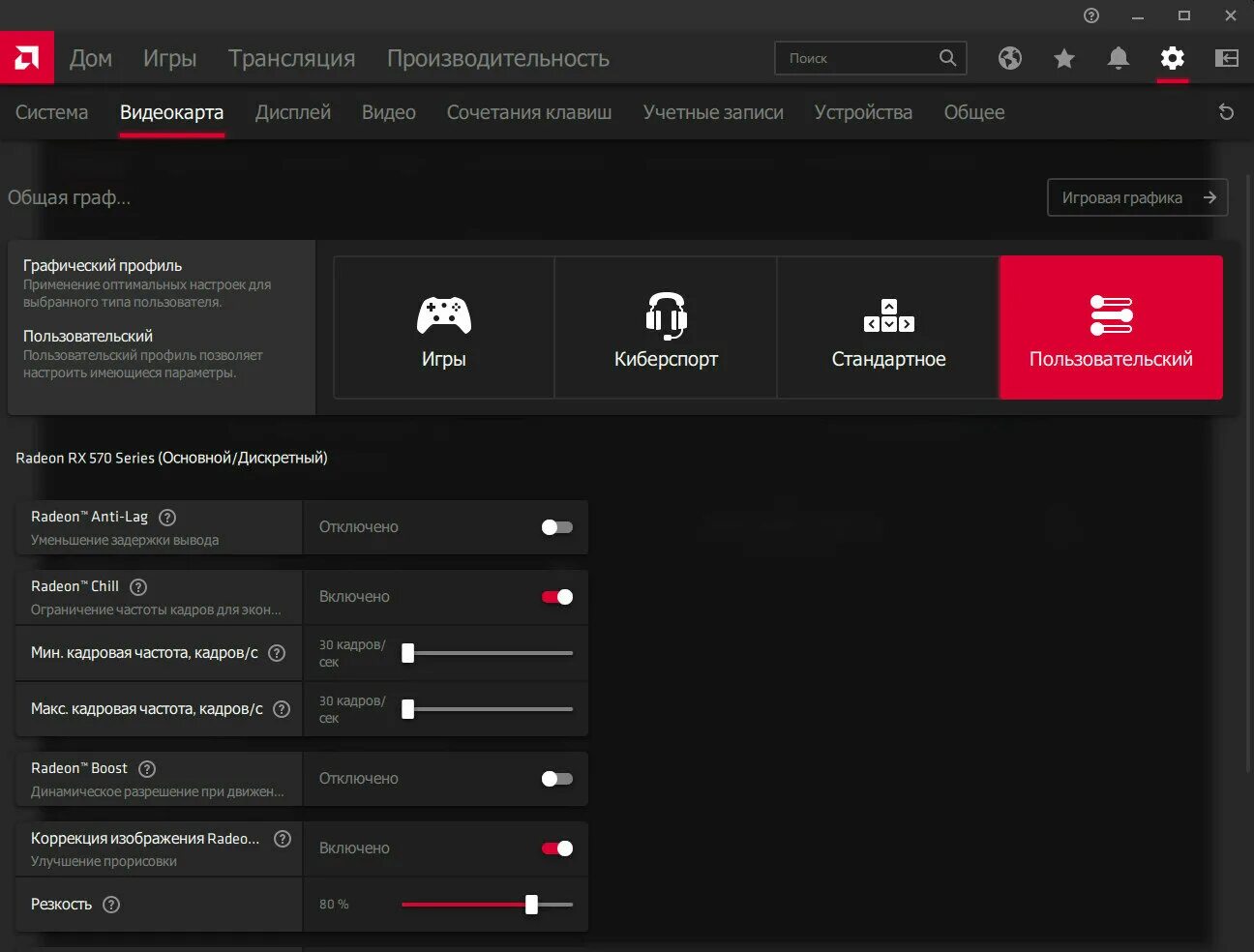Disable Radeon Chill toggle

(557, 597)
